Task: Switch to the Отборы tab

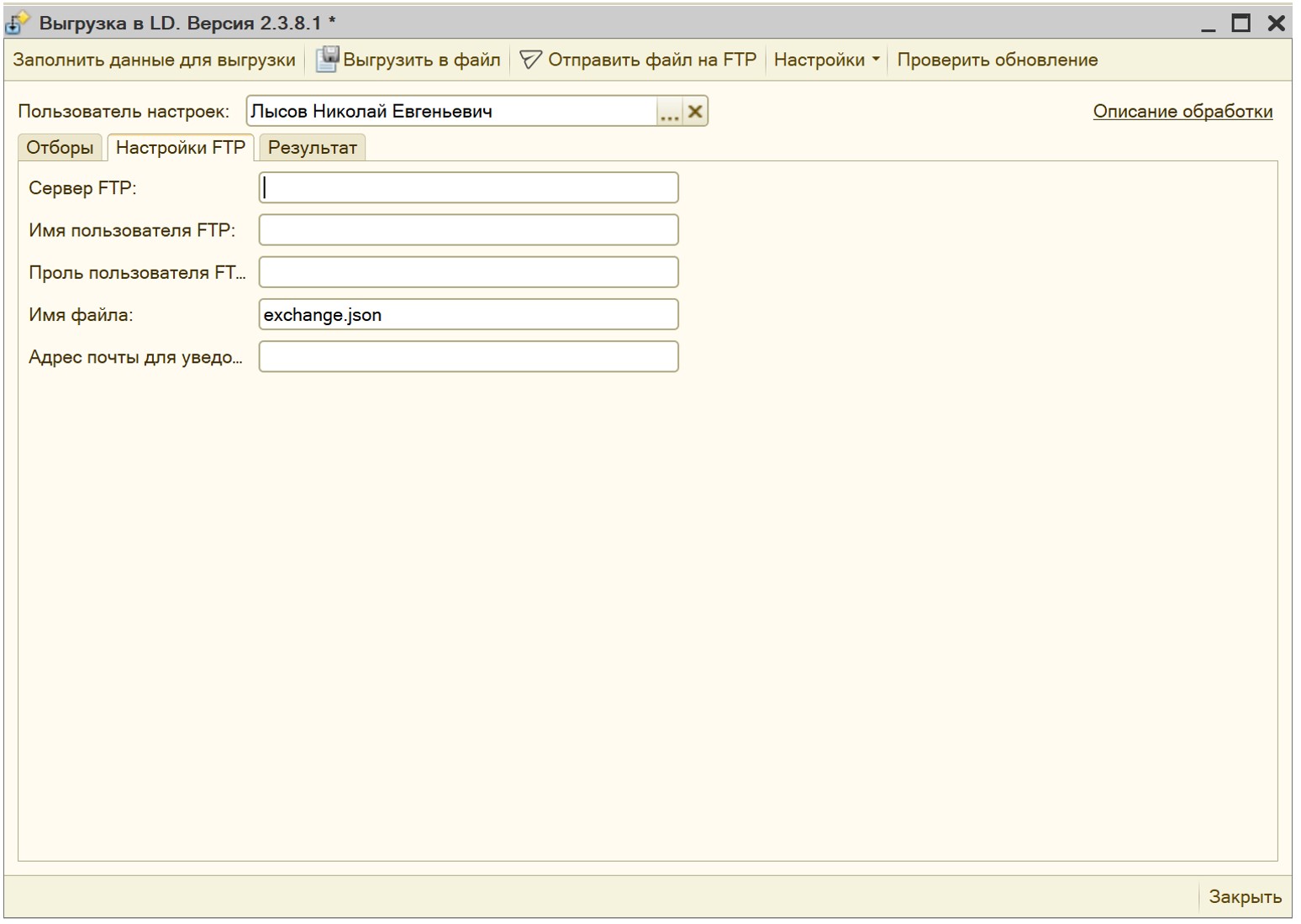Action: [x=60, y=148]
